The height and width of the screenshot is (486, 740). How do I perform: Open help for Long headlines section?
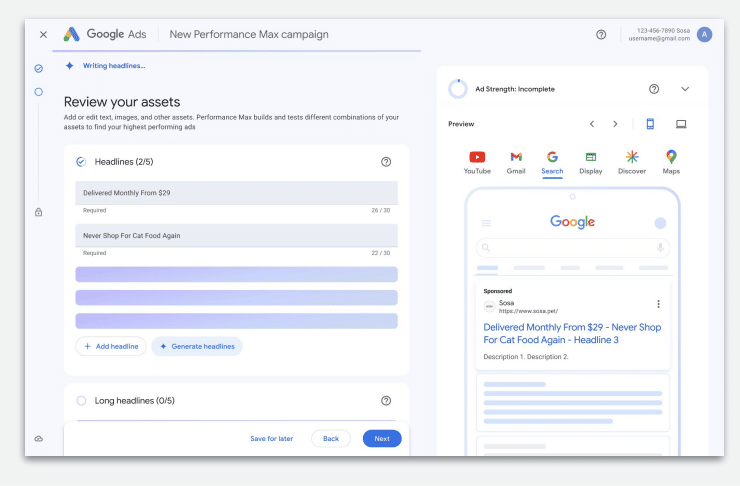coord(386,401)
